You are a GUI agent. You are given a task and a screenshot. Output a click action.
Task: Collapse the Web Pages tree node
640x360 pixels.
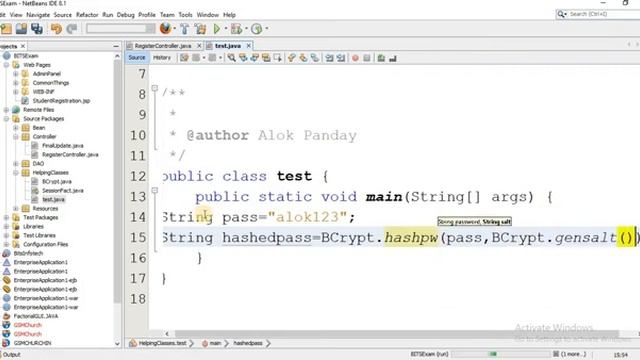[x=6, y=65]
